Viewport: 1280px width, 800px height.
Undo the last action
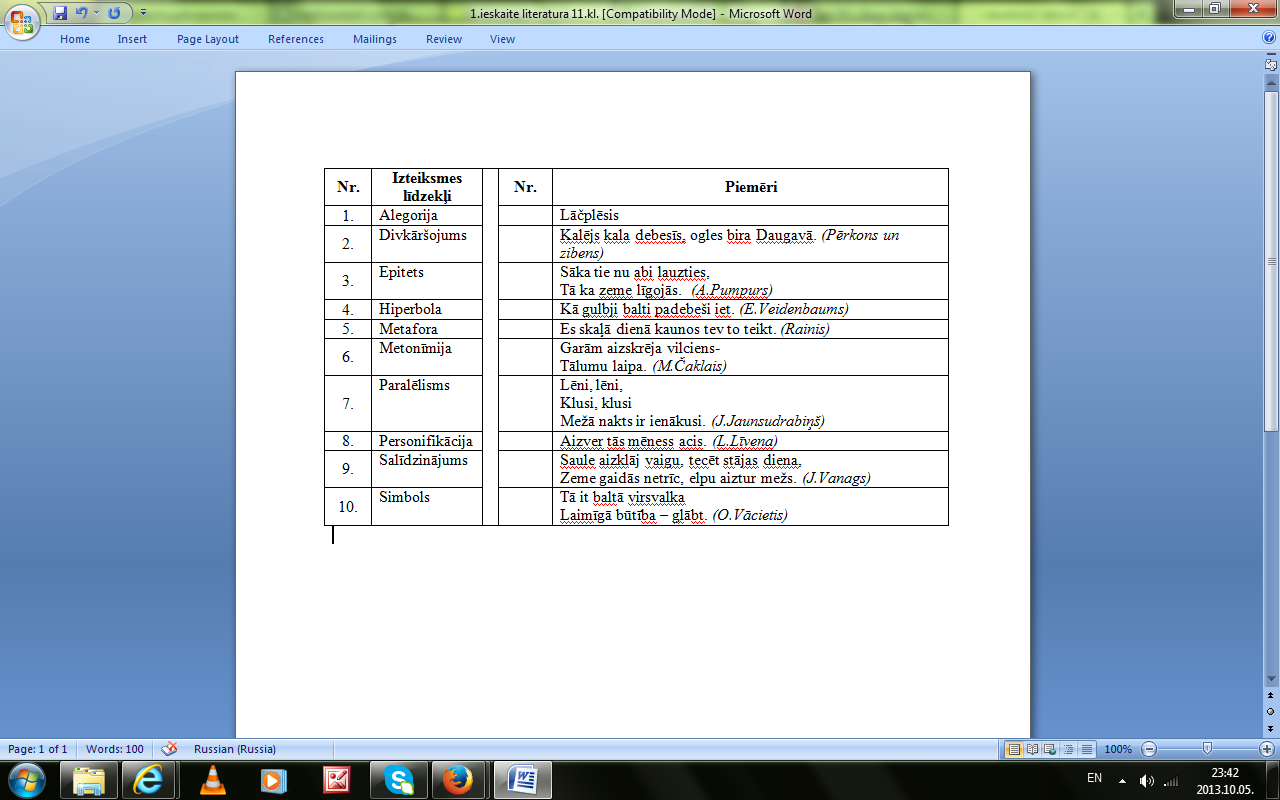coord(81,13)
